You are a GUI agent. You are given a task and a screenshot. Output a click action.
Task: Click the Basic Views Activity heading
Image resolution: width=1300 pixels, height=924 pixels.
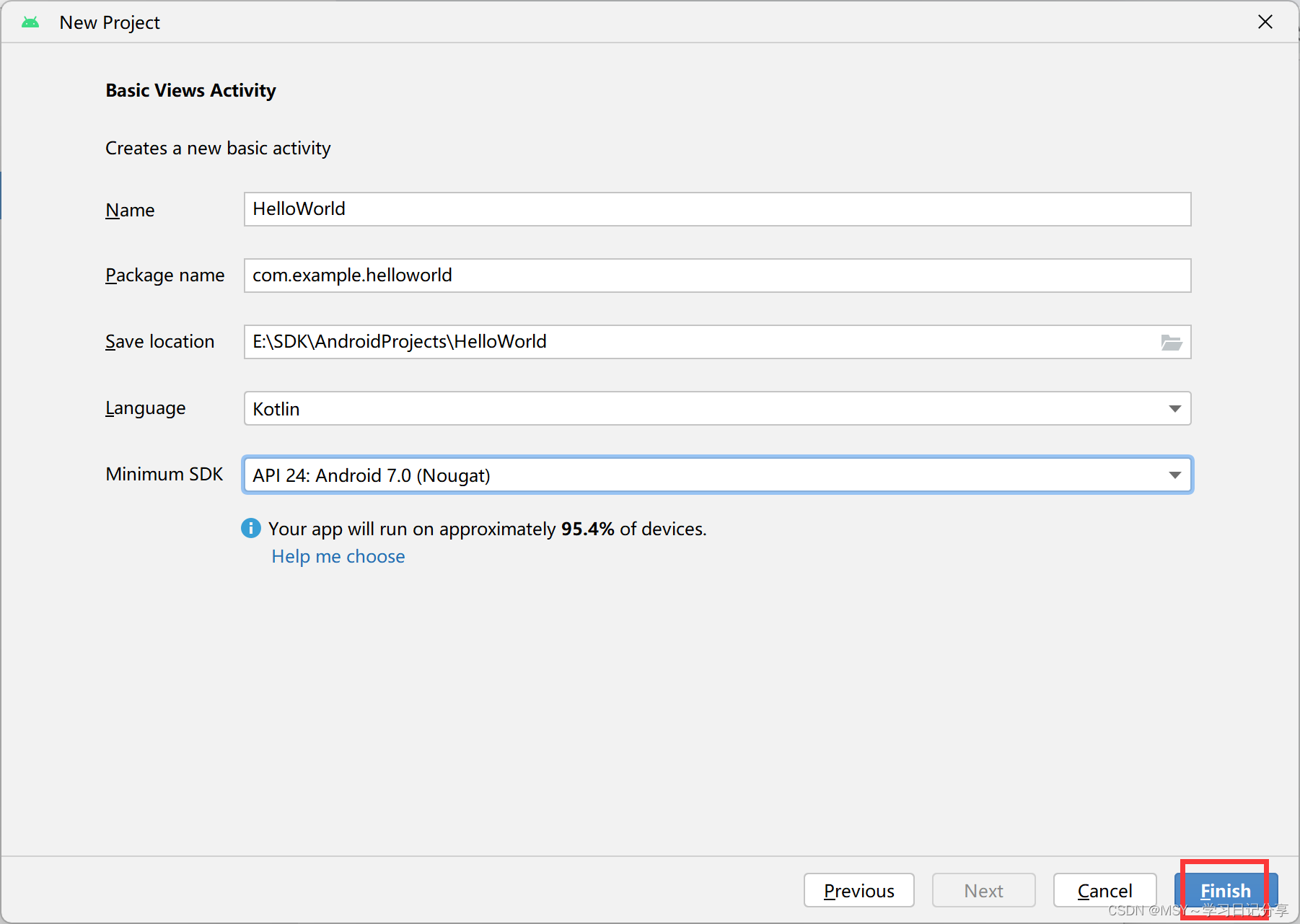pos(190,90)
